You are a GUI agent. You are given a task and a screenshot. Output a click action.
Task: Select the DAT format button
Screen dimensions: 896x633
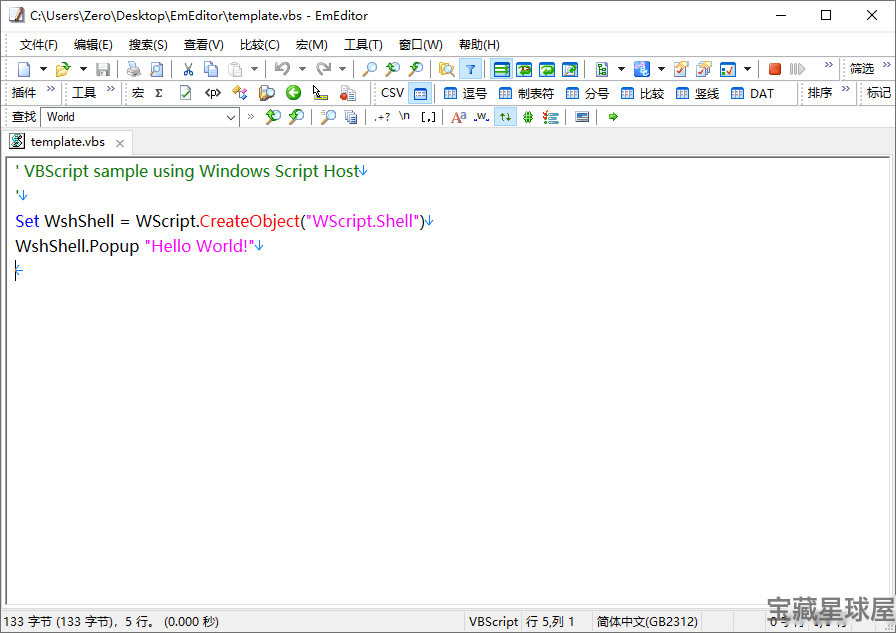[x=752, y=93]
